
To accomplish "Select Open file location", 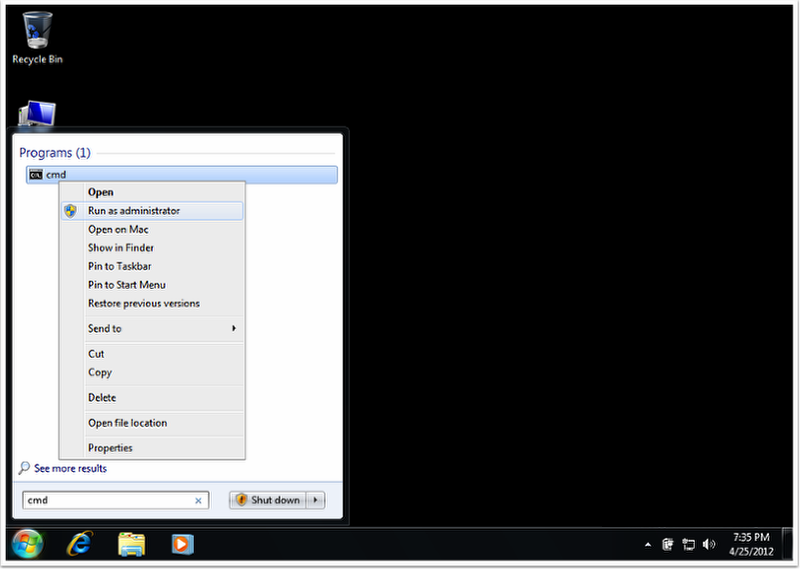I will [152, 423].
